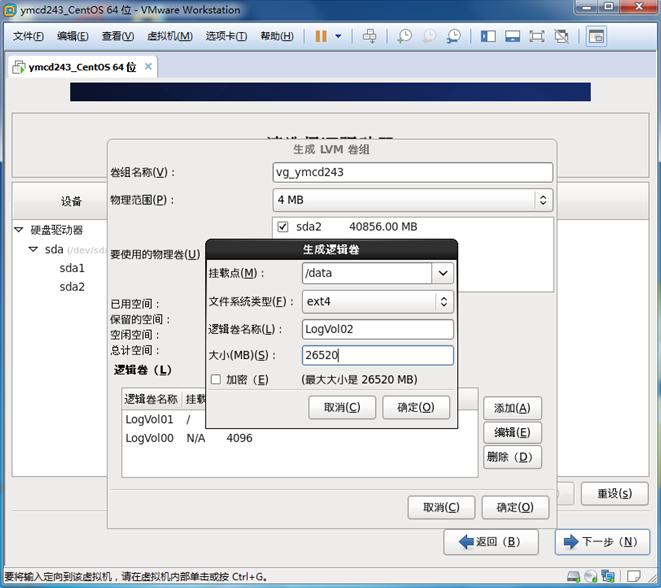The height and width of the screenshot is (588, 661).
Task: Open the 虚拟机(M) menu
Action: [169, 36]
